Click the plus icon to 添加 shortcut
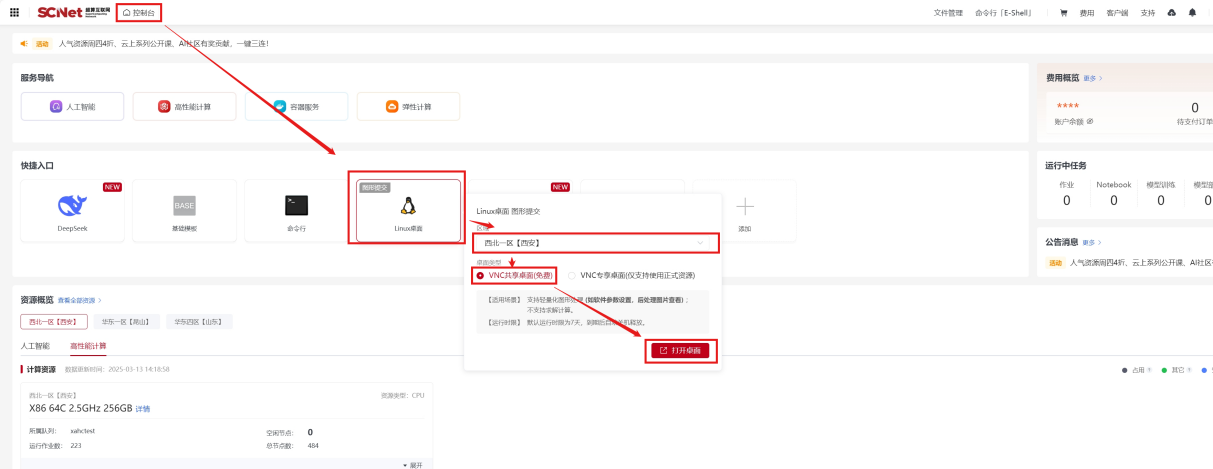This screenshot has width=1213, height=469. (744, 207)
